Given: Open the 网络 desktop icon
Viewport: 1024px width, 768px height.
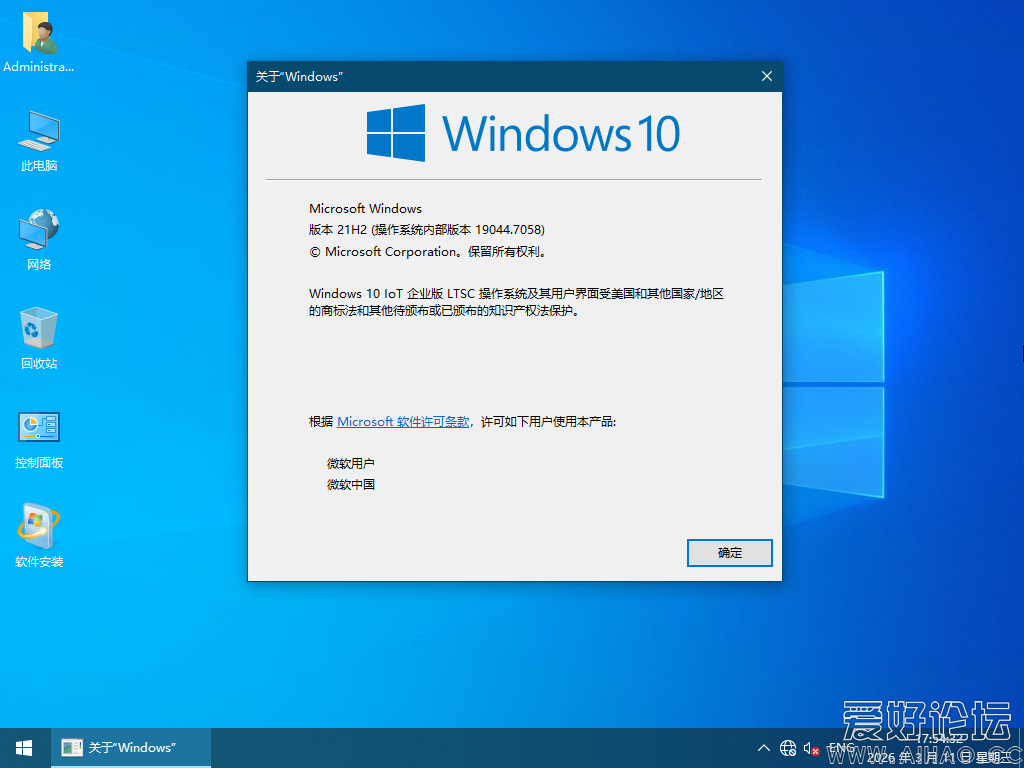Looking at the screenshot, I should [x=39, y=239].
